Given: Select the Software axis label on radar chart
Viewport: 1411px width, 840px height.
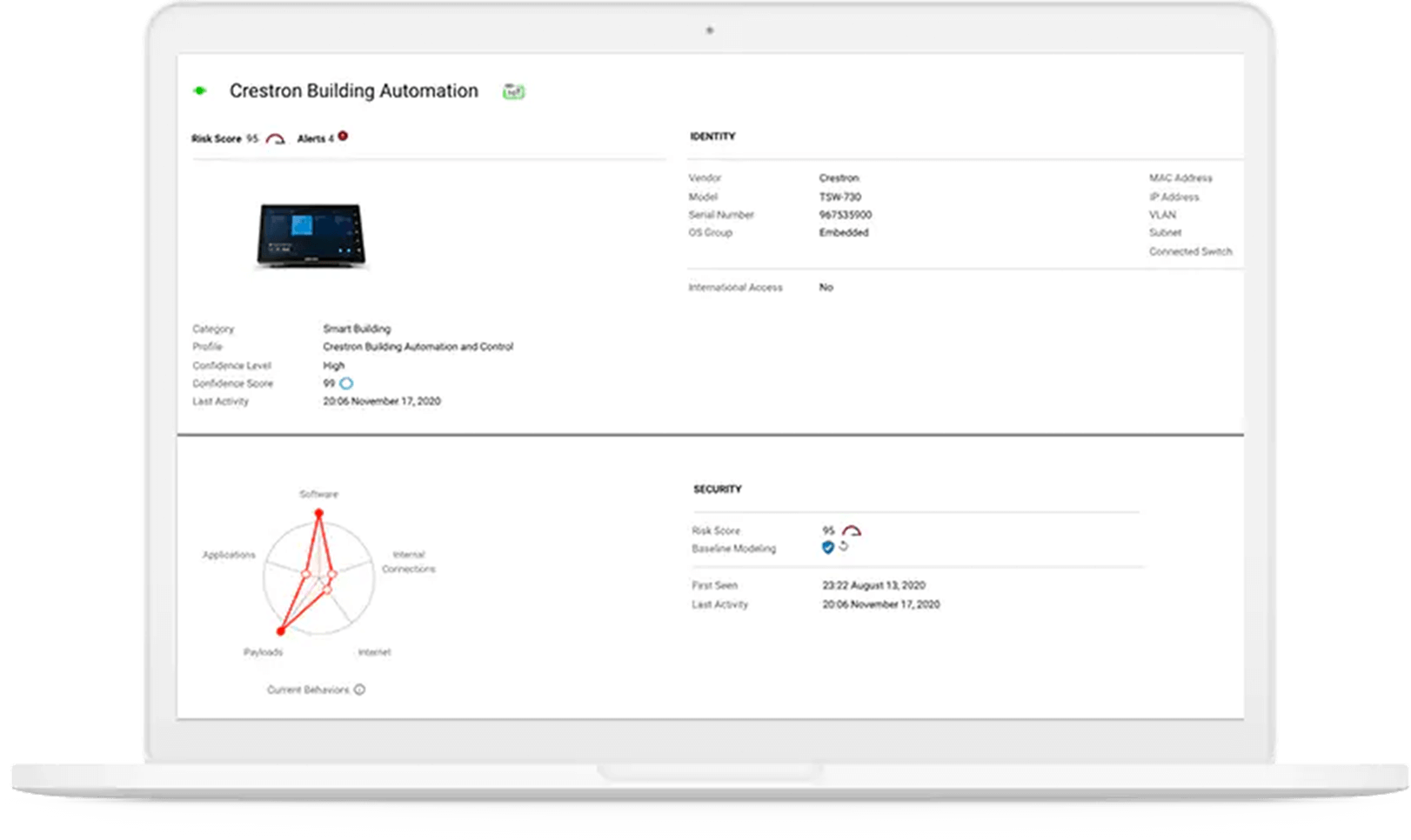Looking at the screenshot, I should click(x=318, y=494).
